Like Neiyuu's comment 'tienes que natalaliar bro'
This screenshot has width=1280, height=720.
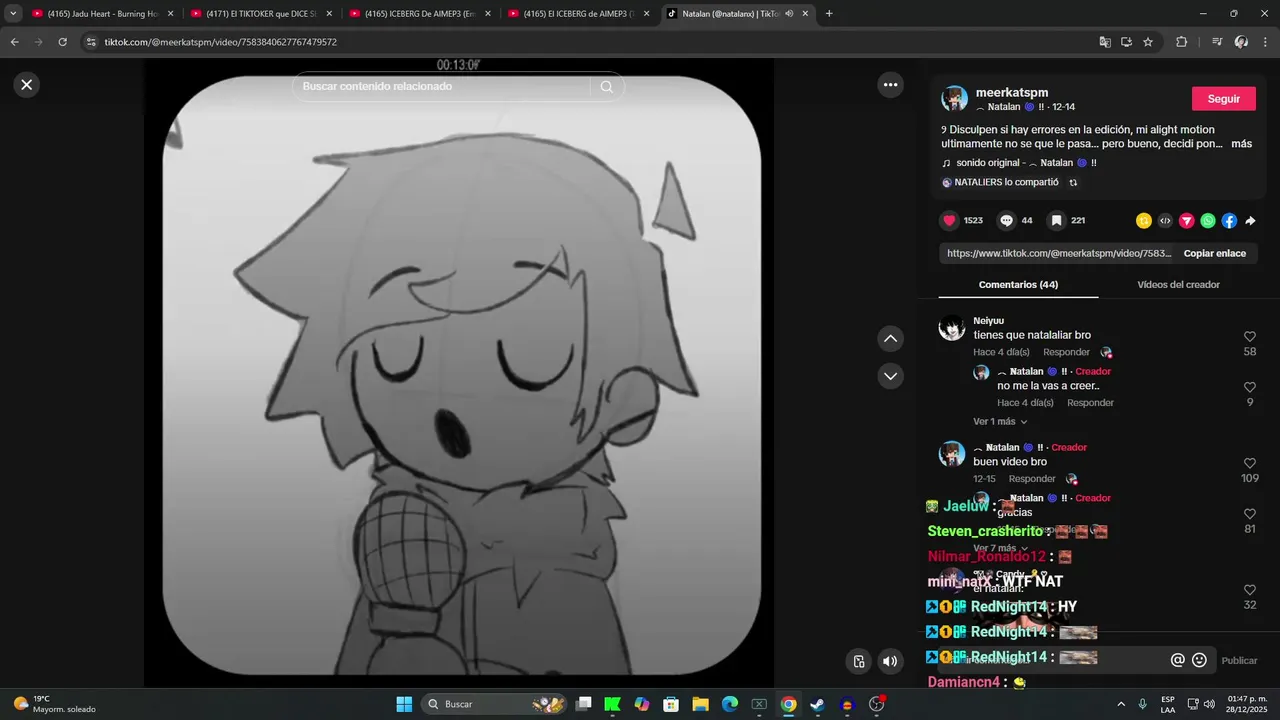tap(1249, 337)
